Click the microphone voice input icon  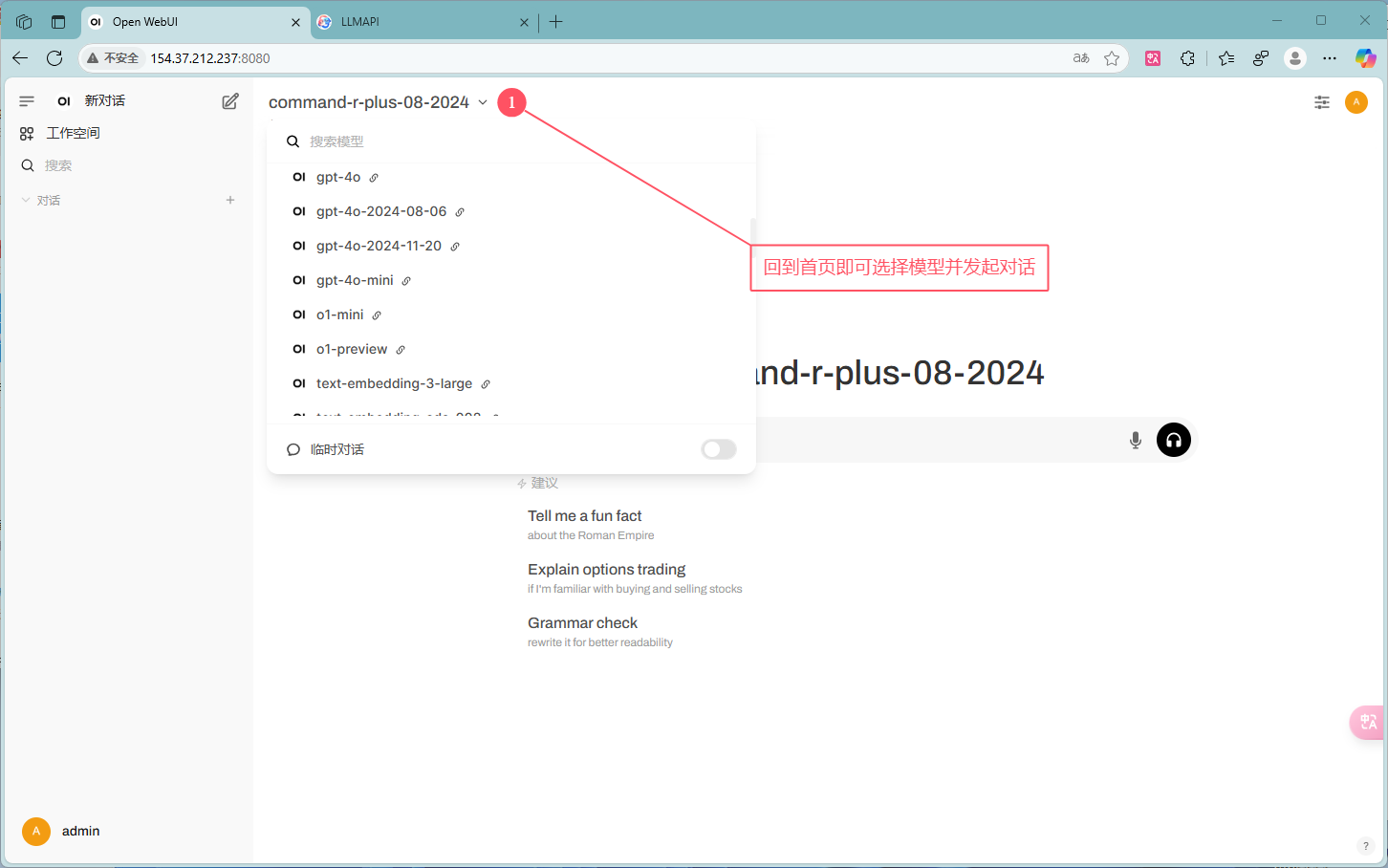[1136, 440]
